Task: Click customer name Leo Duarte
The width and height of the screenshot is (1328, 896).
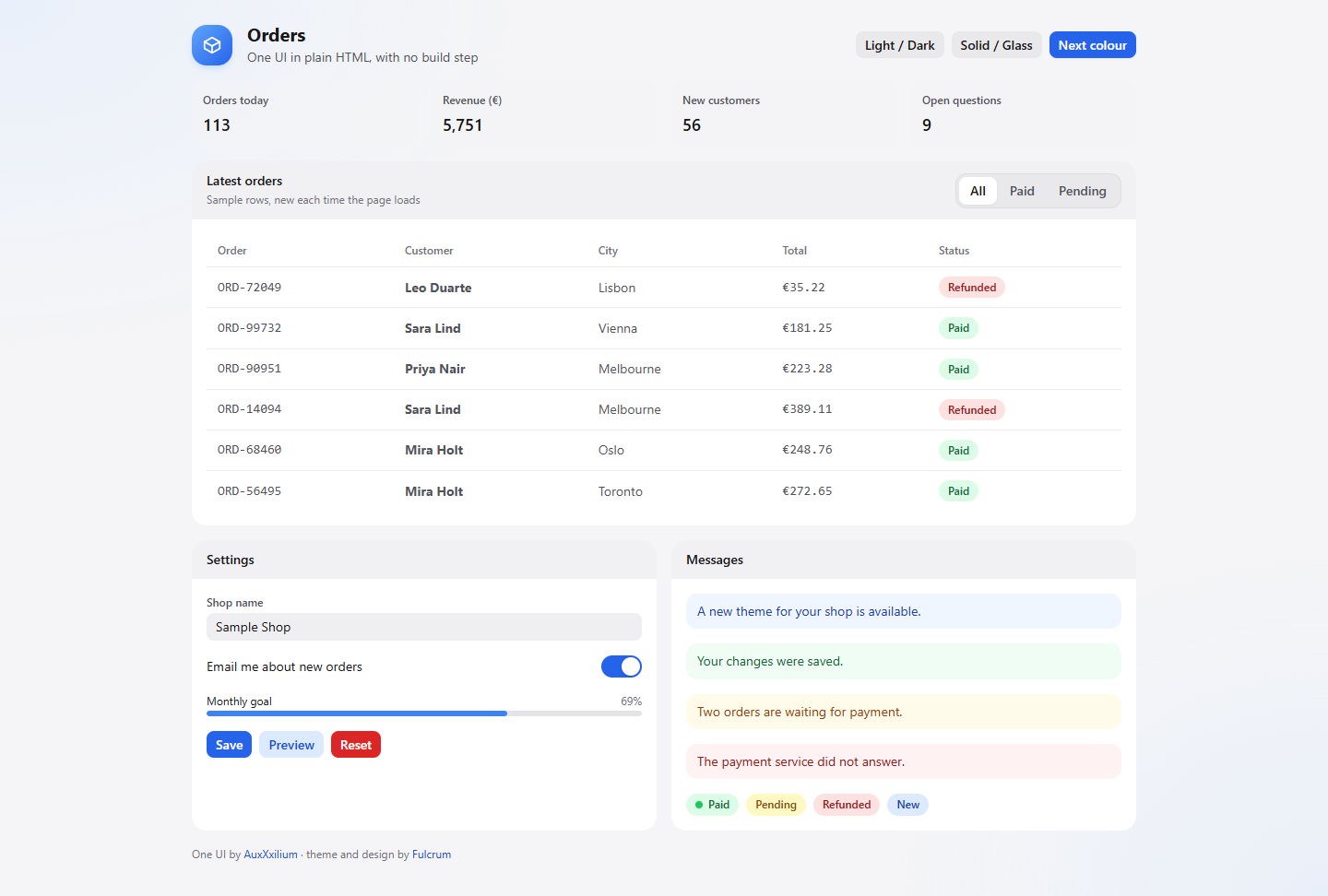Action: 438,288
